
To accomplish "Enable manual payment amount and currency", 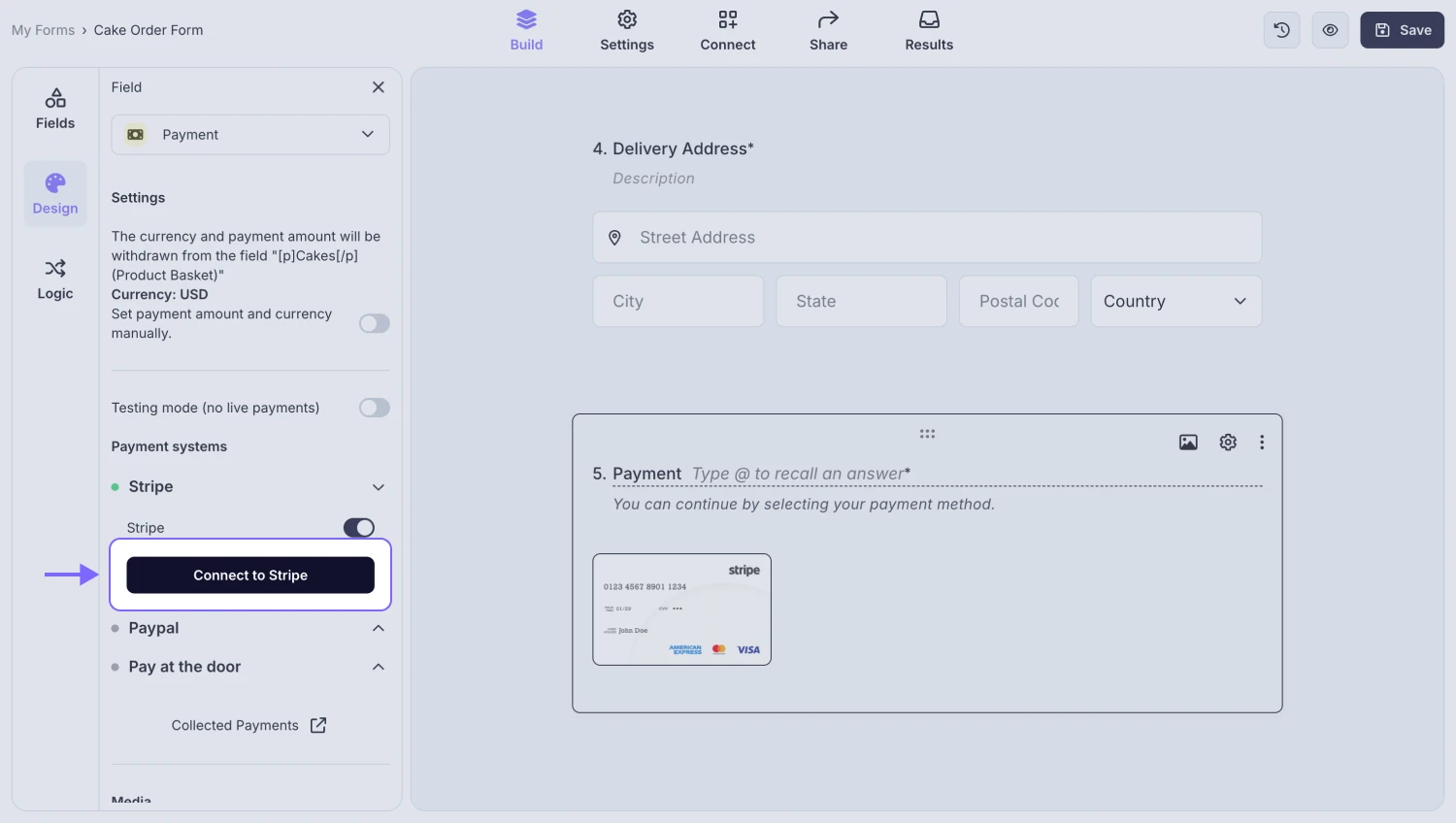I will (x=374, y=322).
